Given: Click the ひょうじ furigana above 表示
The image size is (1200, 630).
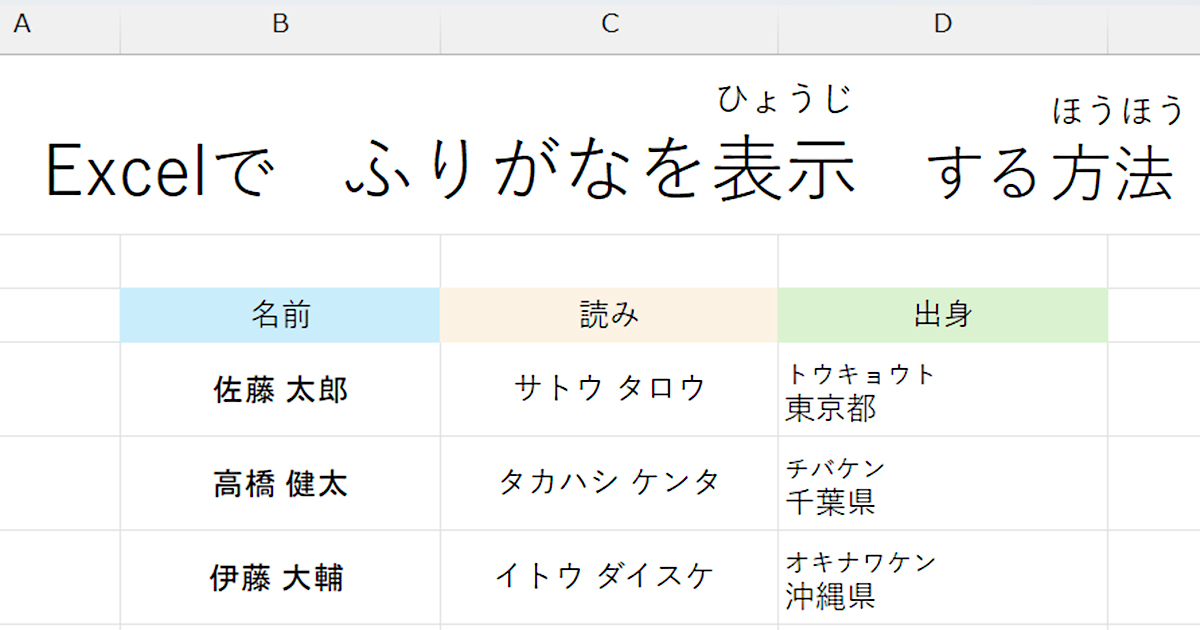Looking at the screenshot, I should point(784,100).
